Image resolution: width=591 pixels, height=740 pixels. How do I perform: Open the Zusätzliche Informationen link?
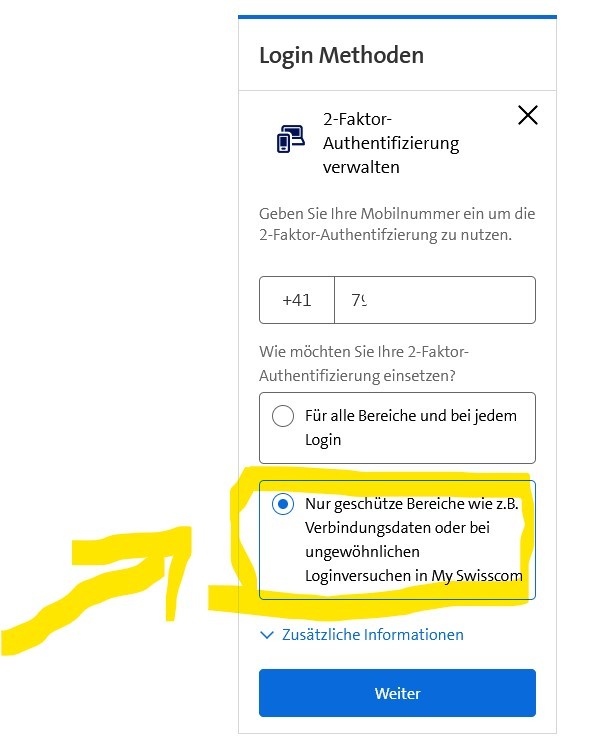point(372,635)
